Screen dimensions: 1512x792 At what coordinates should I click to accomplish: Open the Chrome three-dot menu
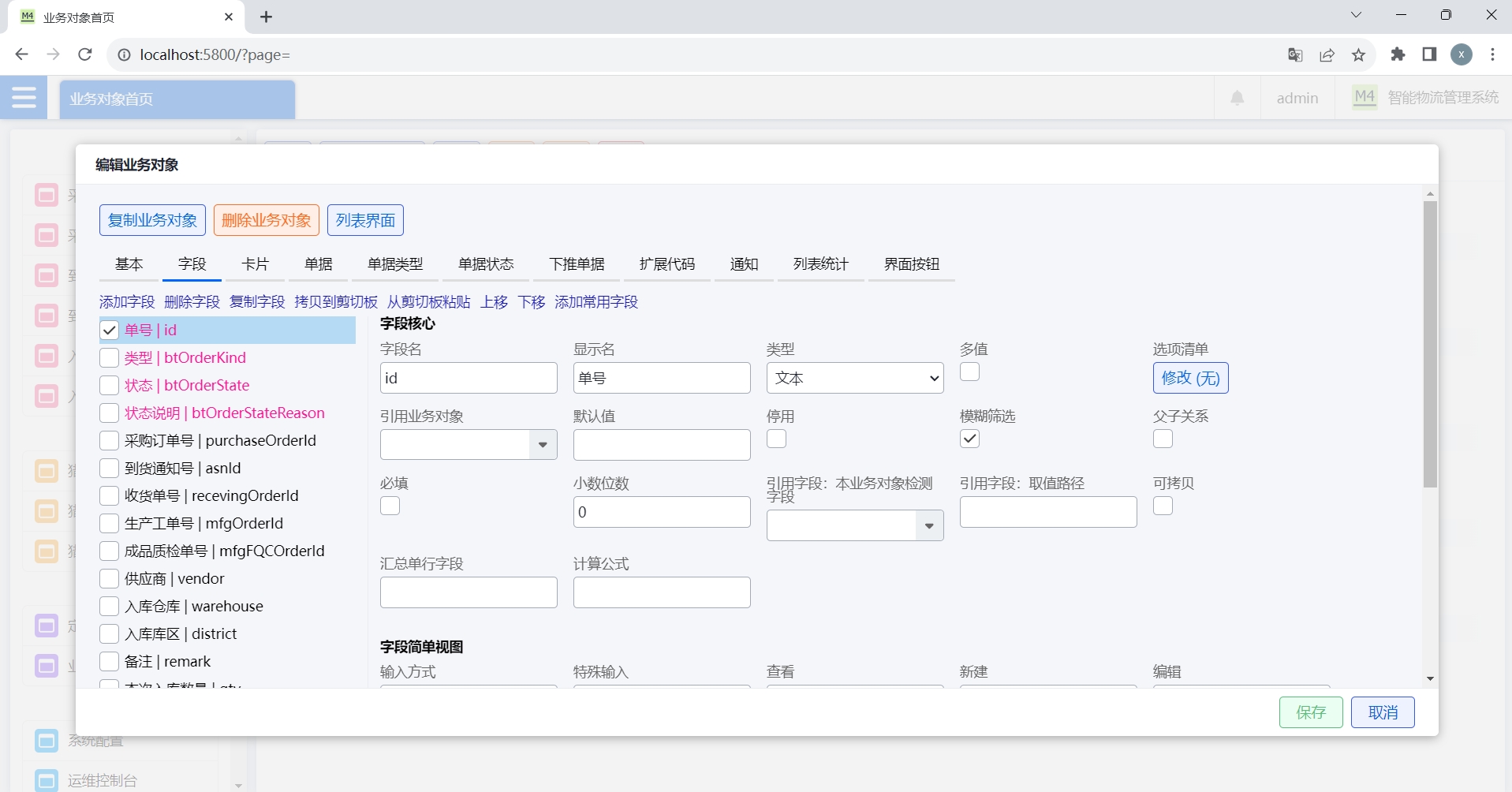tap(1492, 54)
